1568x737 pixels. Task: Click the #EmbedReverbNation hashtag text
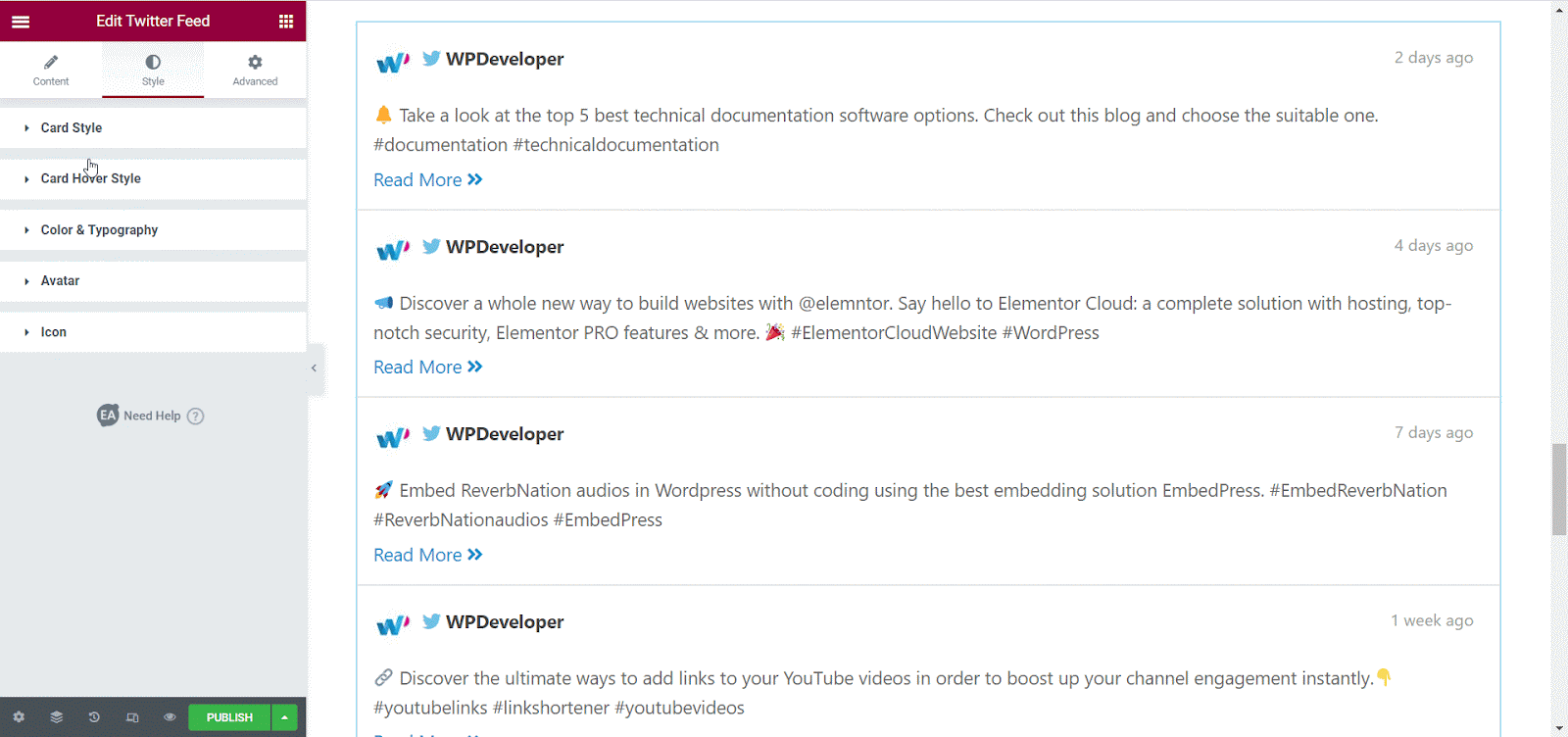1358,491
